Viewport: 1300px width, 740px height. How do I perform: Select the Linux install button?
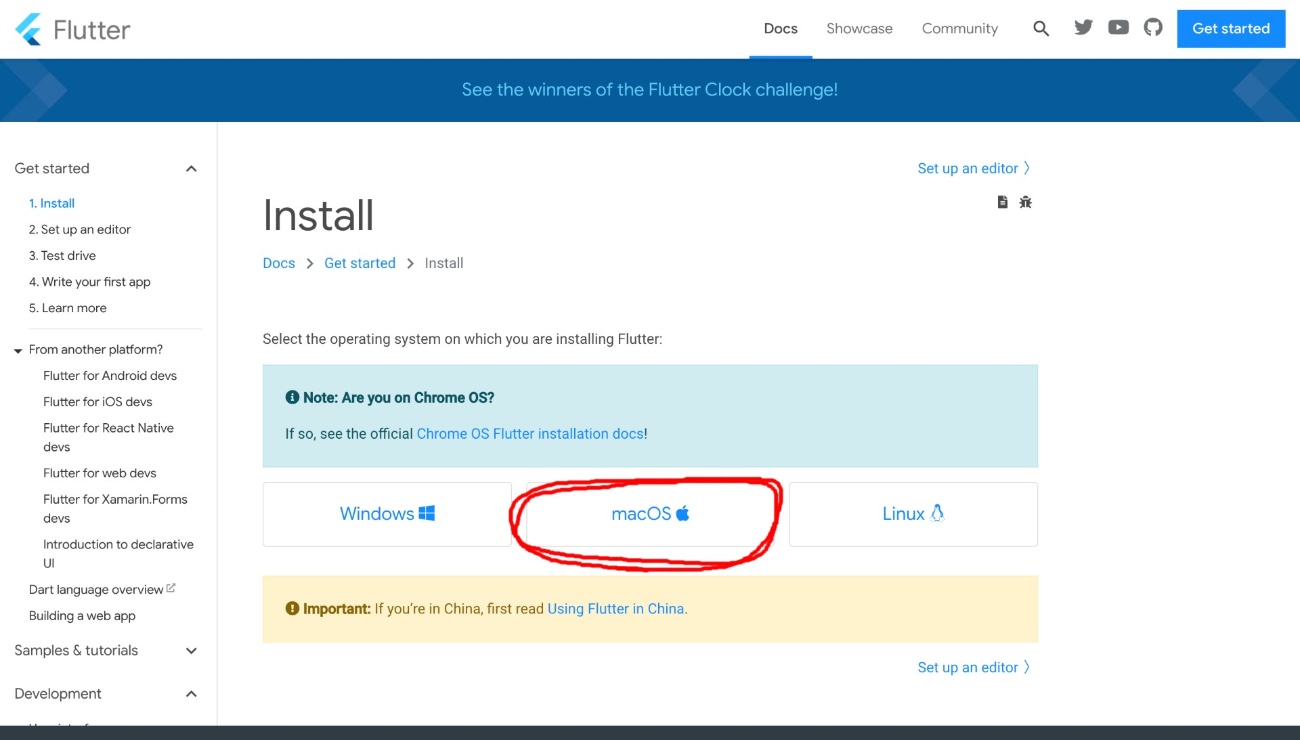tap(913, 514)
